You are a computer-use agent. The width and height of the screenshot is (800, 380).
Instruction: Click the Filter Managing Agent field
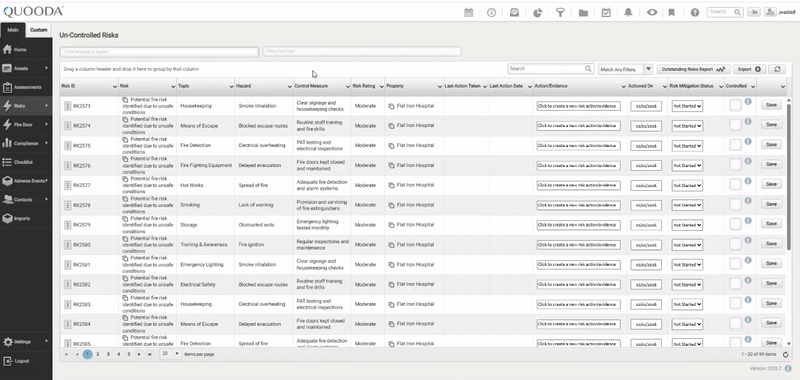pos(159,52)
